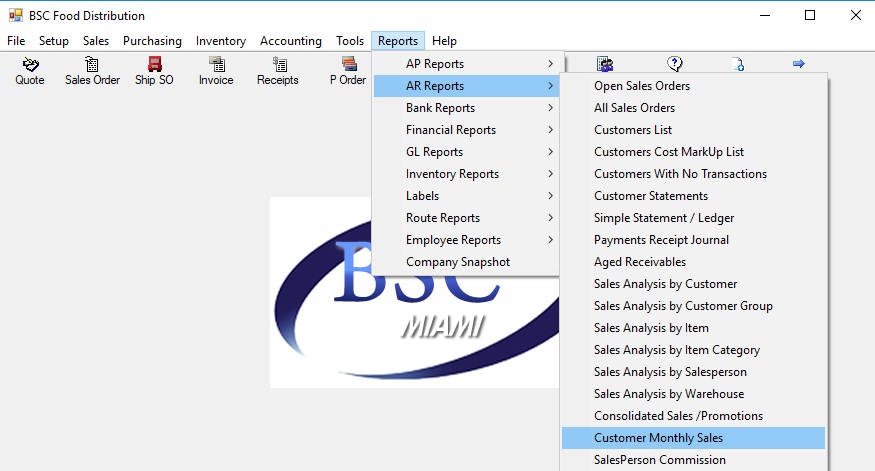
Task: Select Customers With No Transactions
Action: click(x=693, y=174)
